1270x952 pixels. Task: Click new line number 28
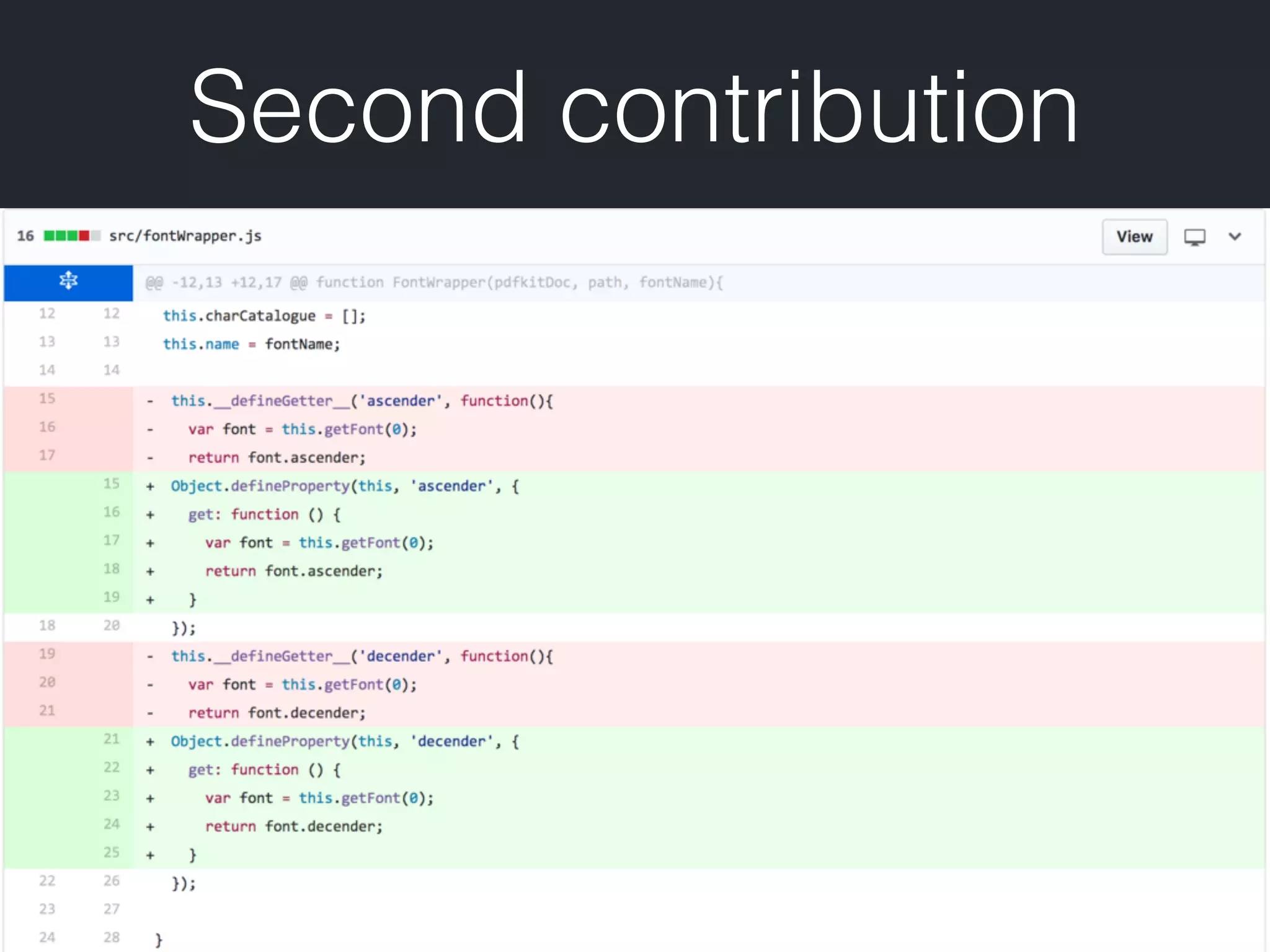coord(112,938)
